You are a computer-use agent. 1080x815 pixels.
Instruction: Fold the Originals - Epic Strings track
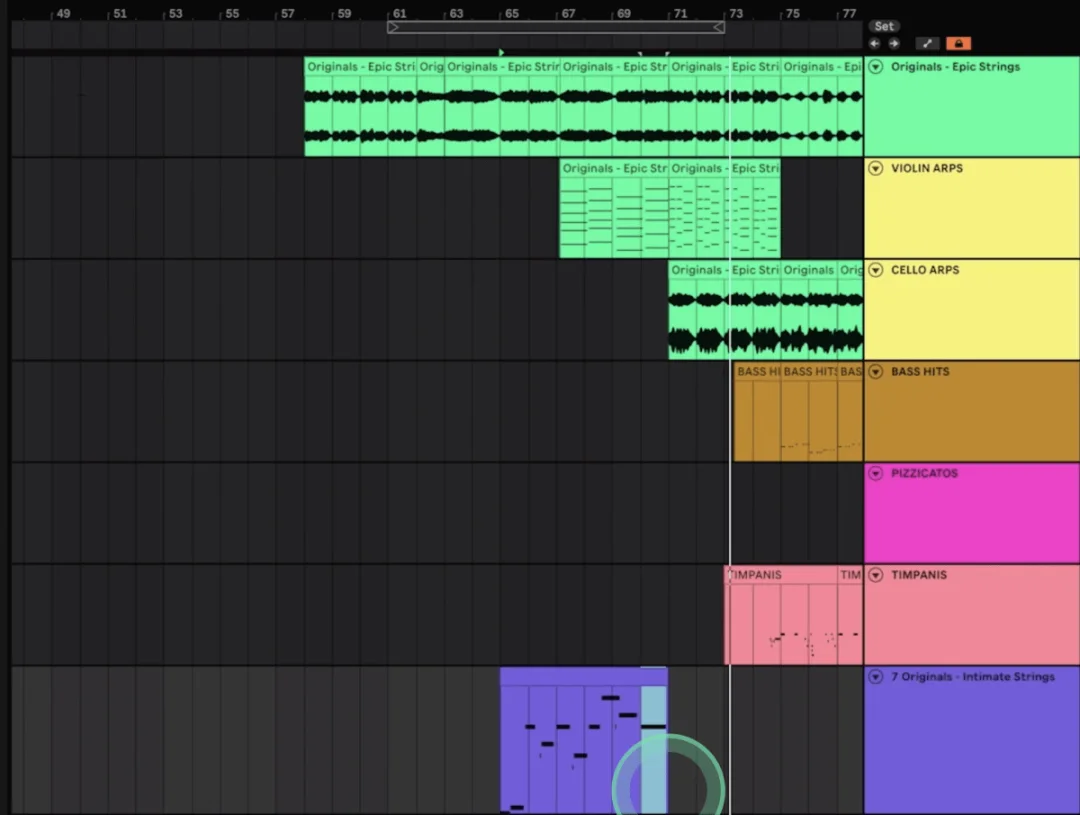[x=875, y=67]
